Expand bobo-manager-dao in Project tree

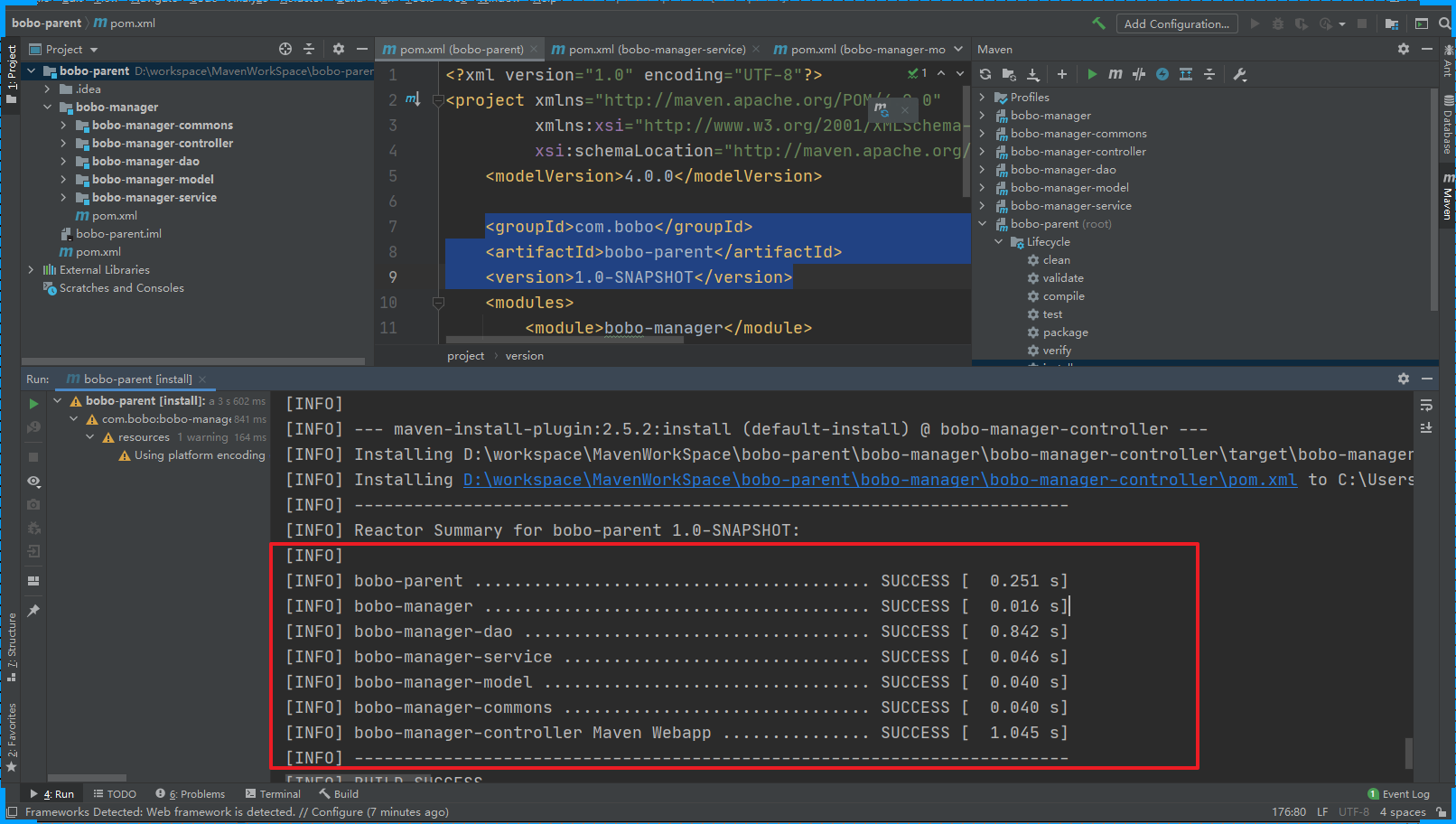click(63, 161)
